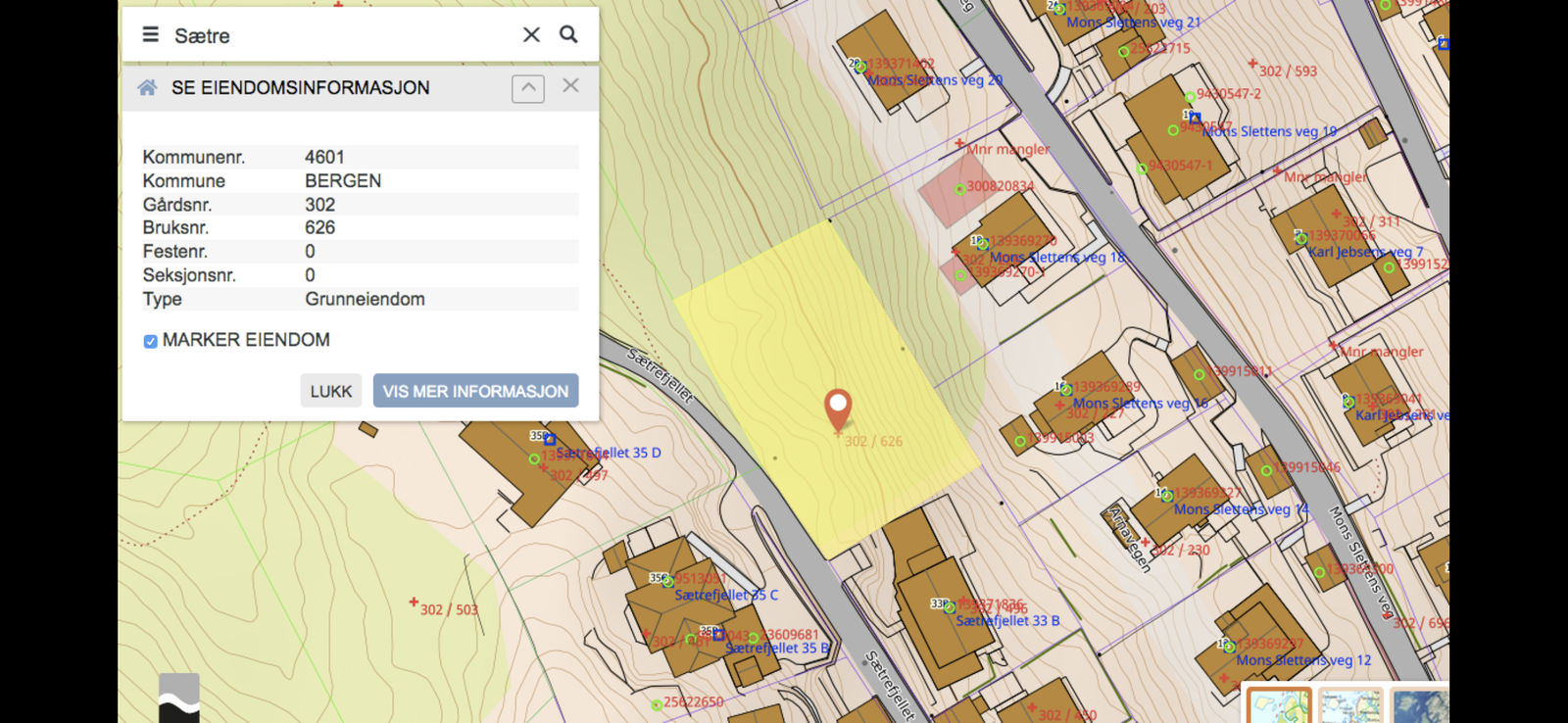
Task: Click the map label Mons Slettens veg 18
Action: click(1057, 258)
